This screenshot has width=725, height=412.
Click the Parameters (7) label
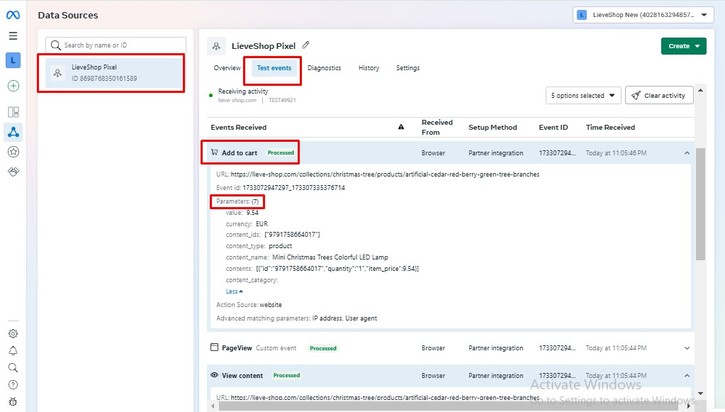point(238,201)
